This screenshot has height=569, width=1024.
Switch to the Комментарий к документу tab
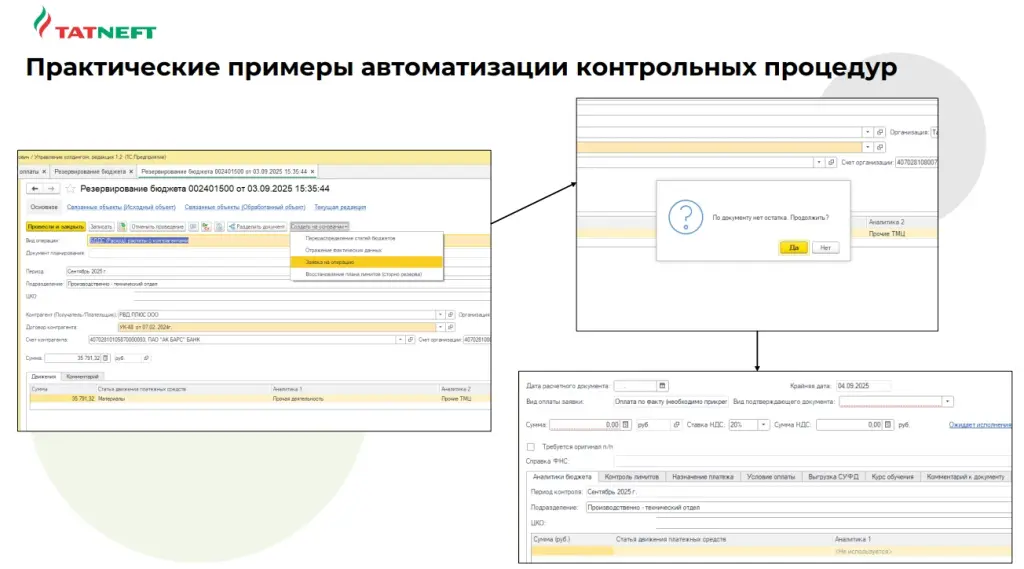(x=965, y=477)
